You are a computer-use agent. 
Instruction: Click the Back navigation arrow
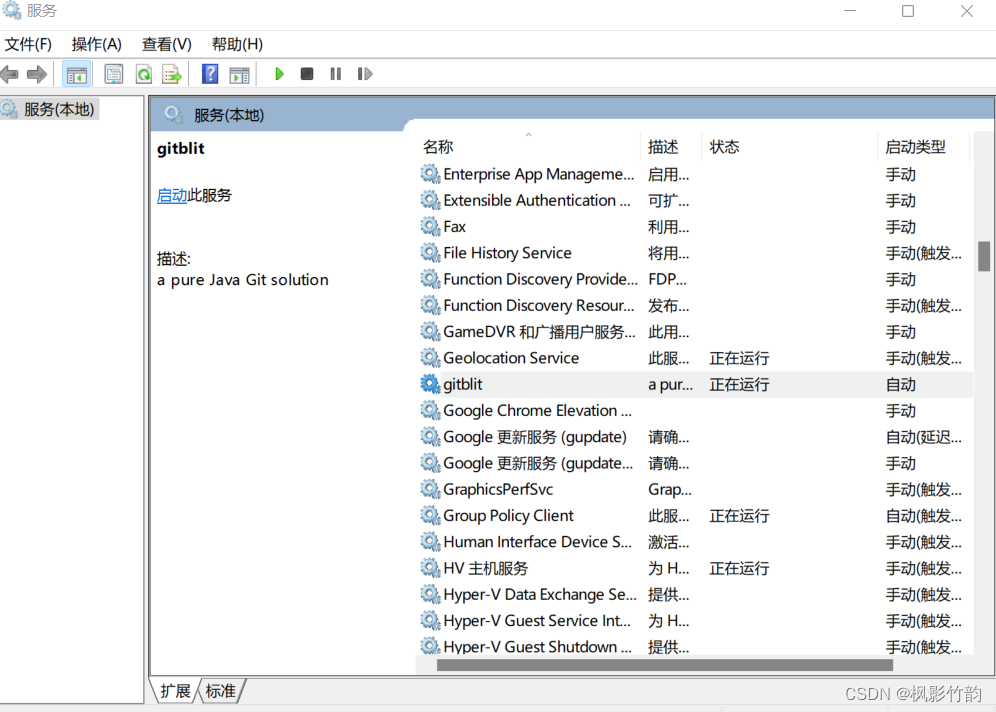[x=10, y=73]
